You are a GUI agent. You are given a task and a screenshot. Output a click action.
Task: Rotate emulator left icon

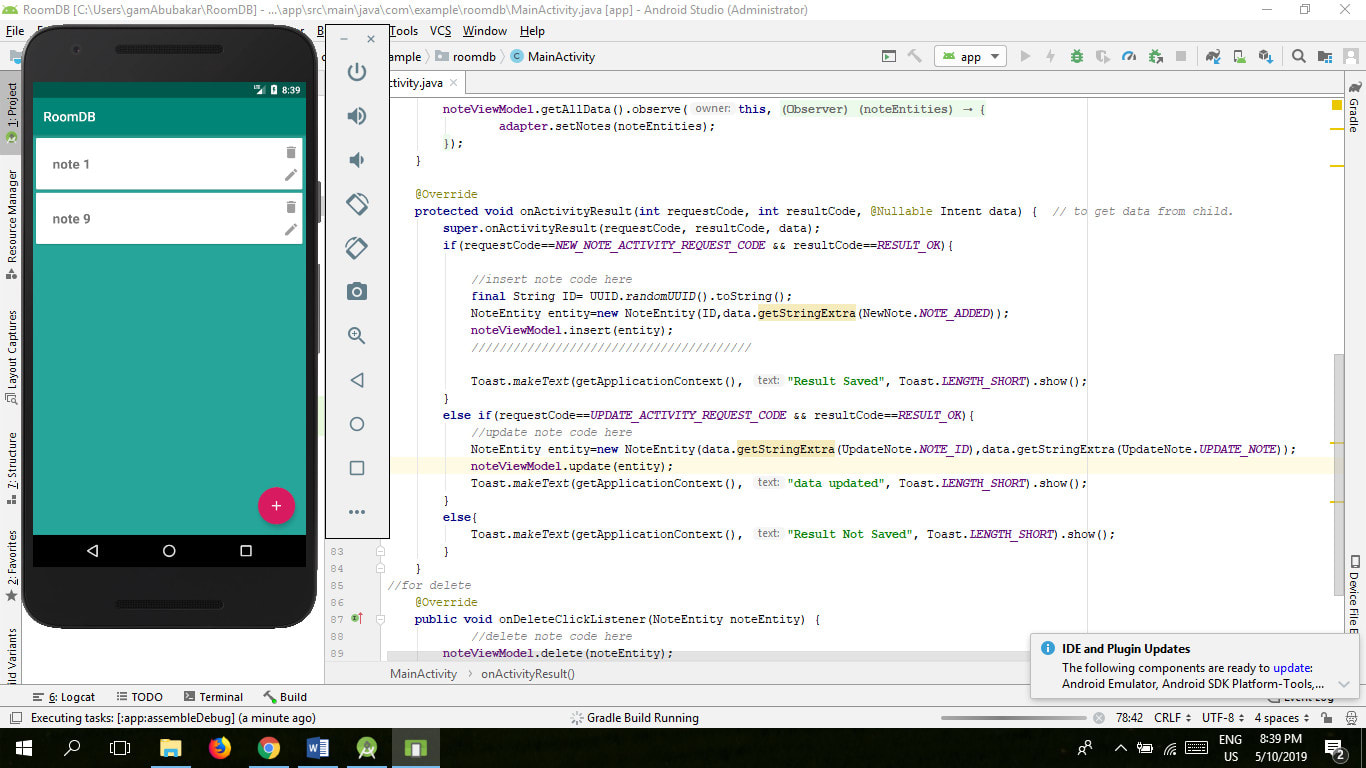pyautogui.click(x=357, y=204)
